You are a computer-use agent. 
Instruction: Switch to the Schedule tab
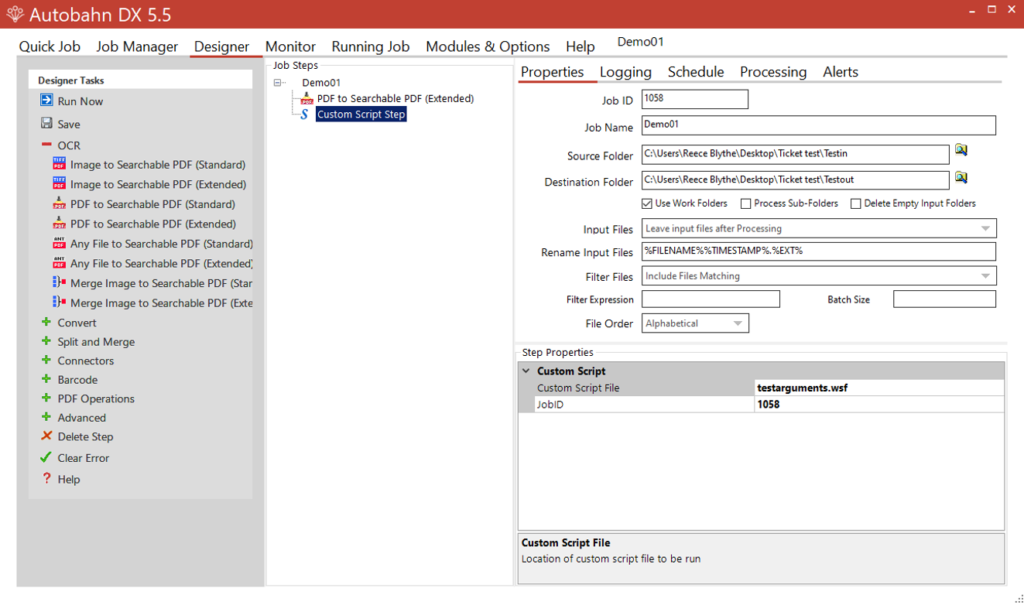[x=695, y=72]
